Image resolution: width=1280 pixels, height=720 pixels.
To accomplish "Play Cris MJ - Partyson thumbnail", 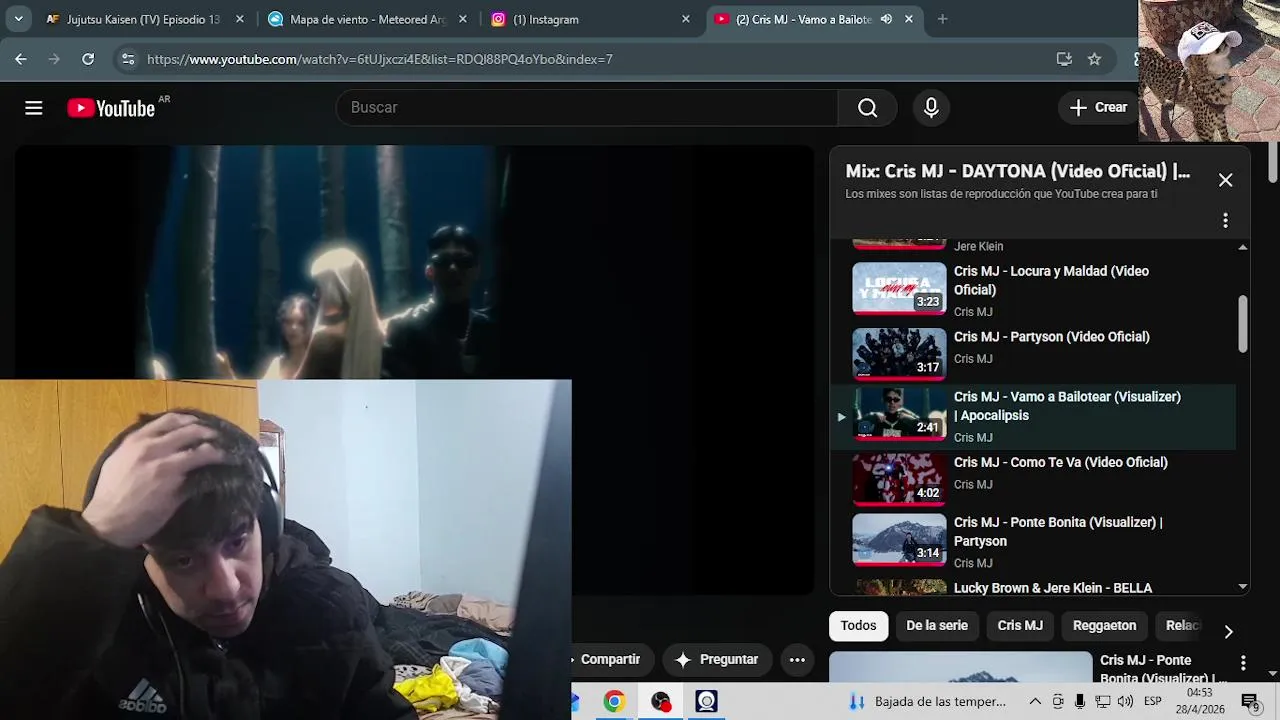I will coord(899,354).
